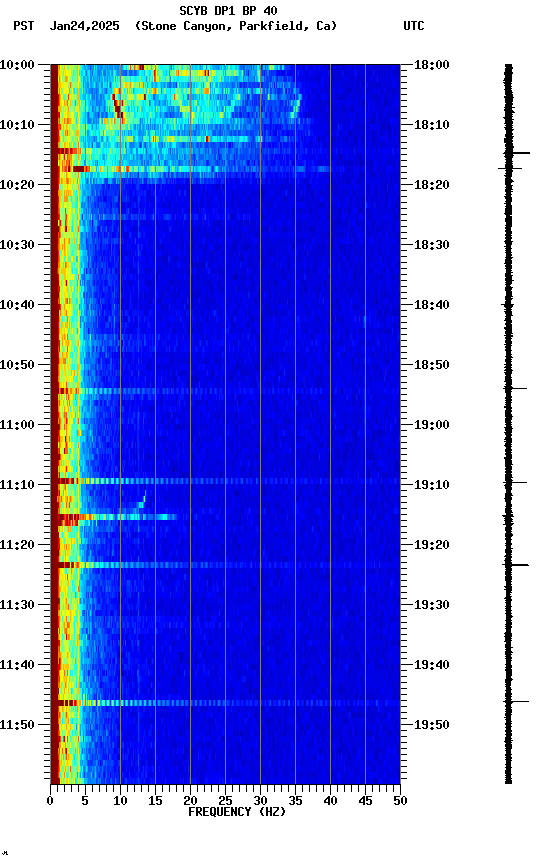Click the 5 Hz frequency tick label
The width and height of the screenshot is (552, 864).
pyautogui.click(x=85, y=801)
